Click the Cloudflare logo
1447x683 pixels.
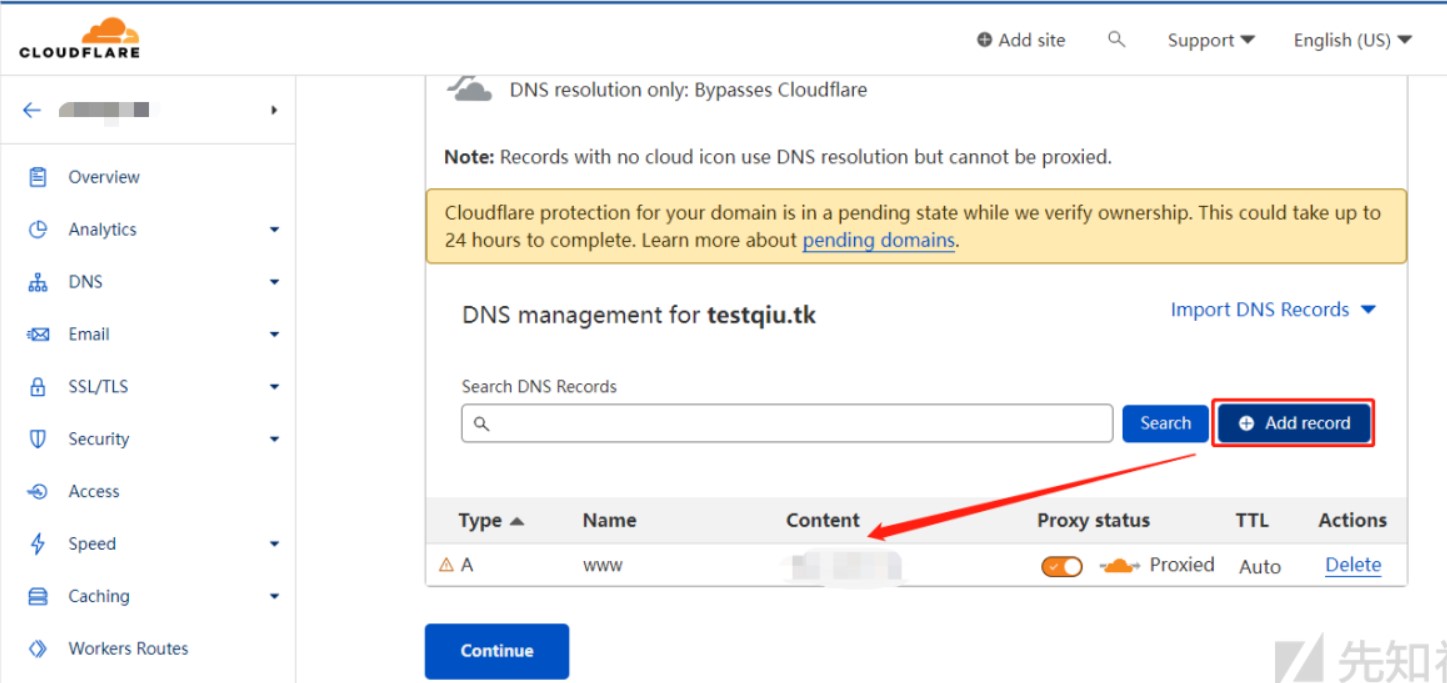pos(80,38)
